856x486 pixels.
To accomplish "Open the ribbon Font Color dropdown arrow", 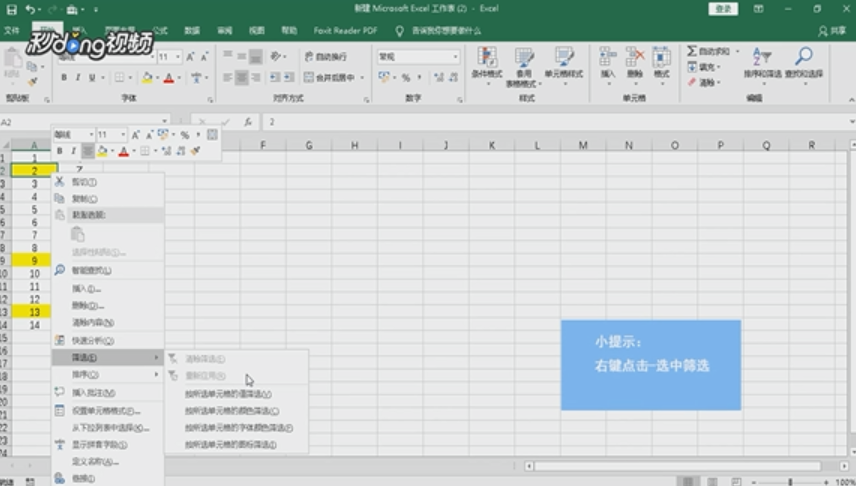I will (179, 78).
